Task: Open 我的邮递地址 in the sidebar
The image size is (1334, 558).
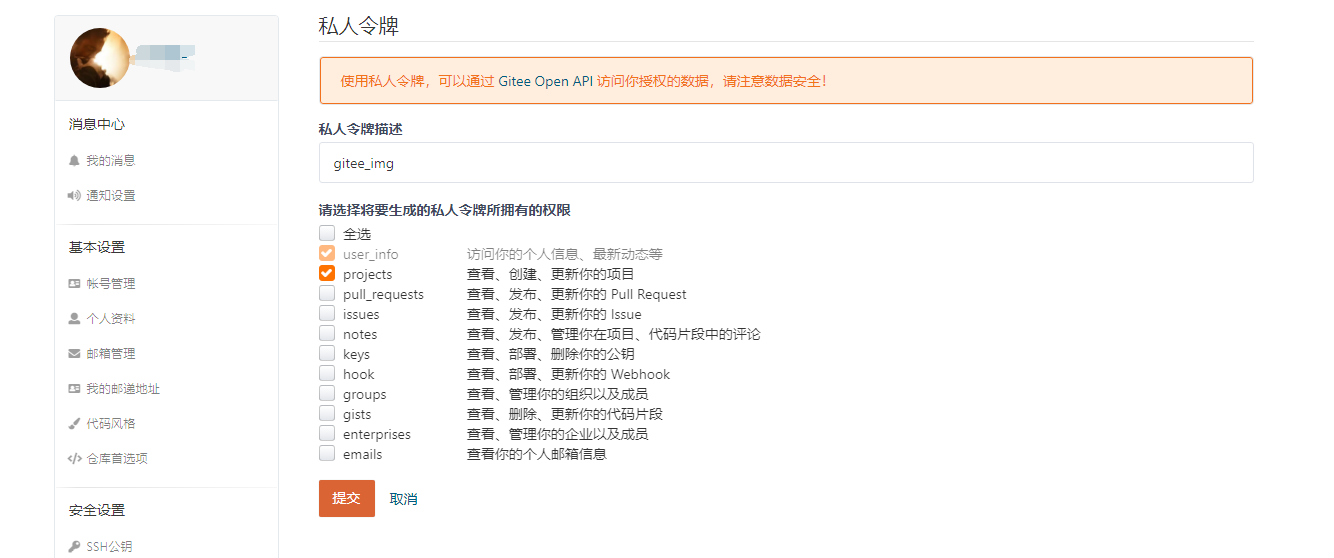Action: tap(123, 389)
